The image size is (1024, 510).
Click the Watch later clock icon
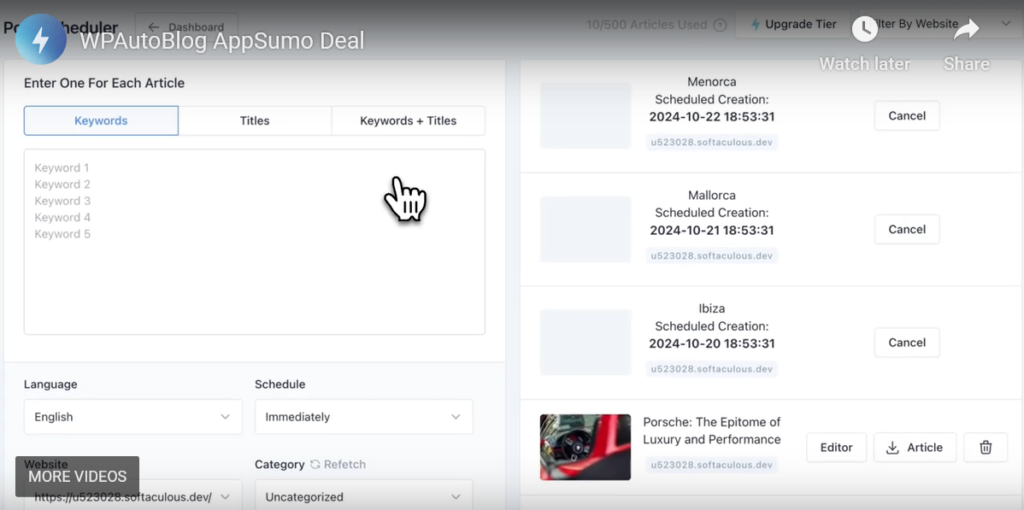click(x=865, y=29)
